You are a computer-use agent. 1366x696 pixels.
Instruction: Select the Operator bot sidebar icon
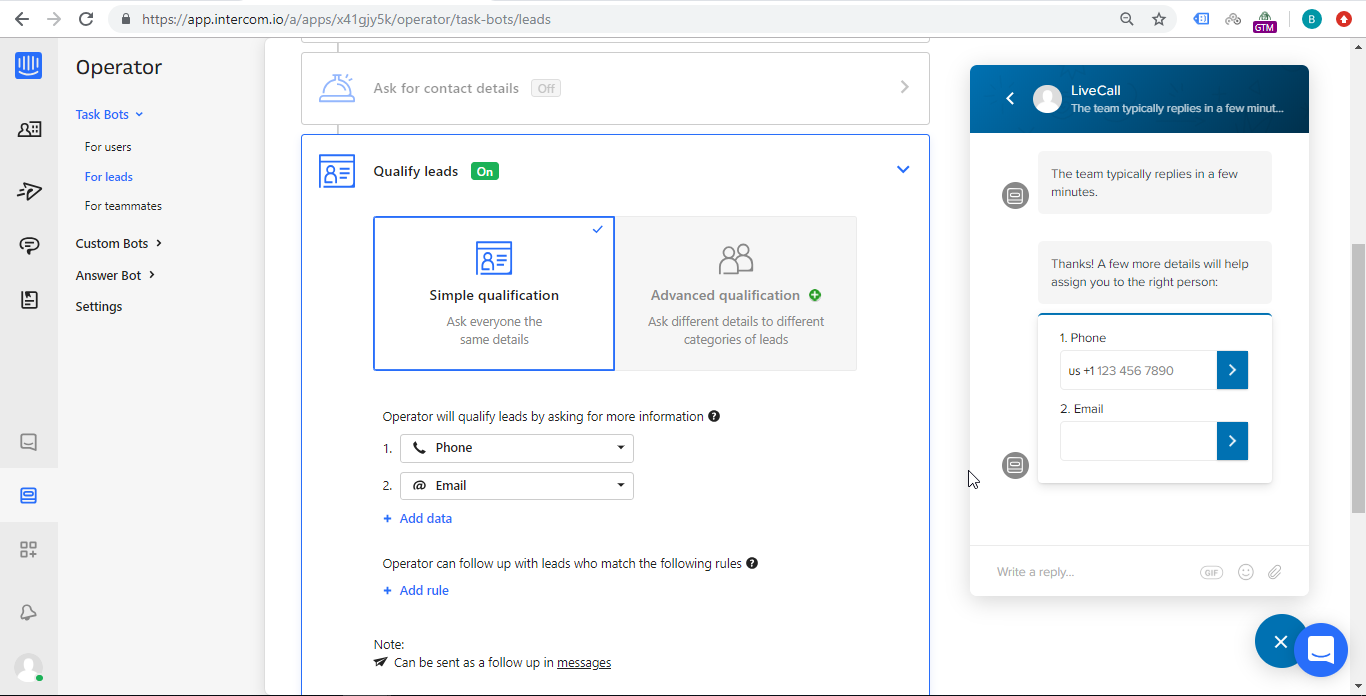29,495
